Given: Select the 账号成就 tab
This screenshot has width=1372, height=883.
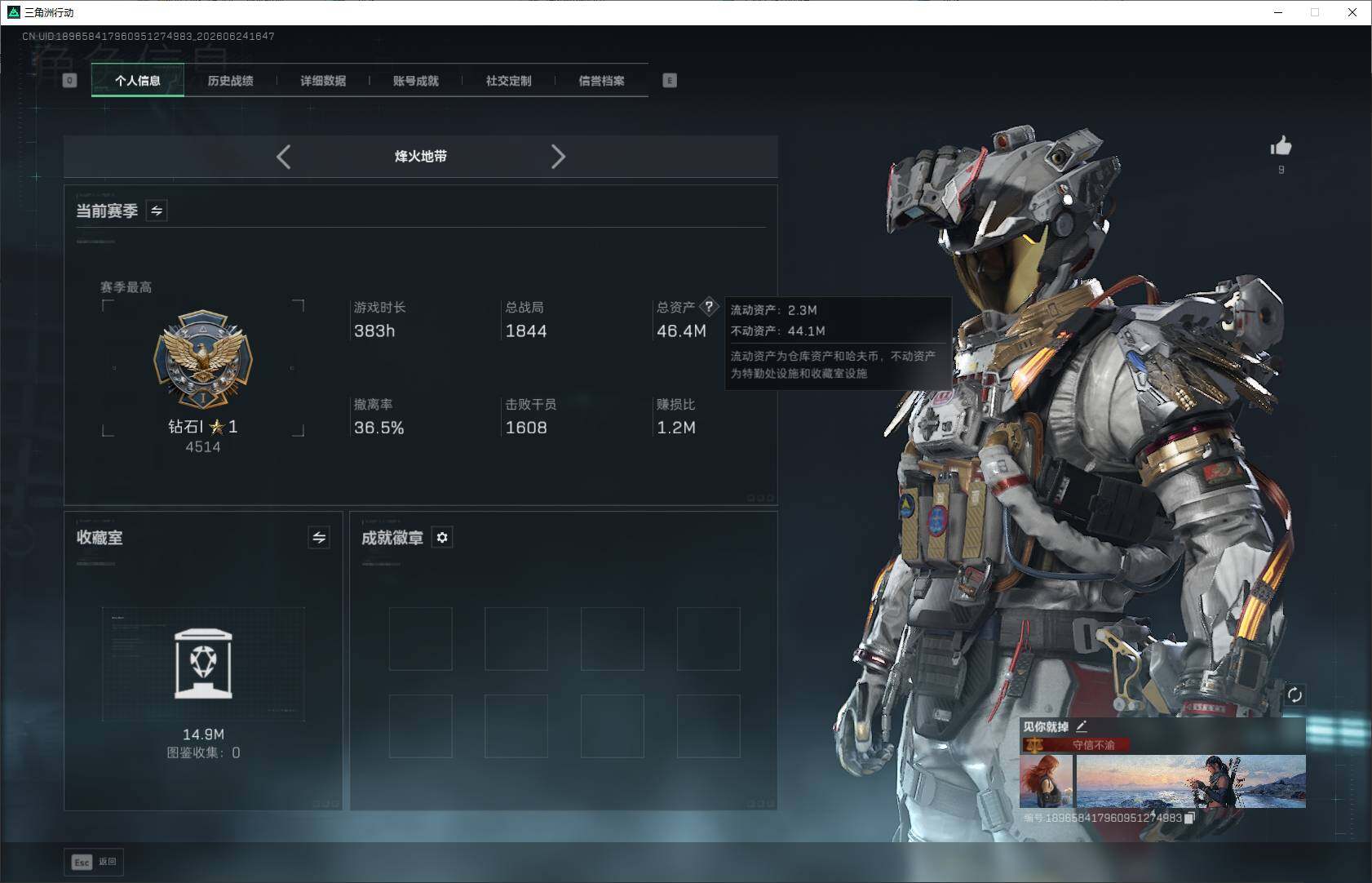Looking at the screenshot, I should click(416, 81).
